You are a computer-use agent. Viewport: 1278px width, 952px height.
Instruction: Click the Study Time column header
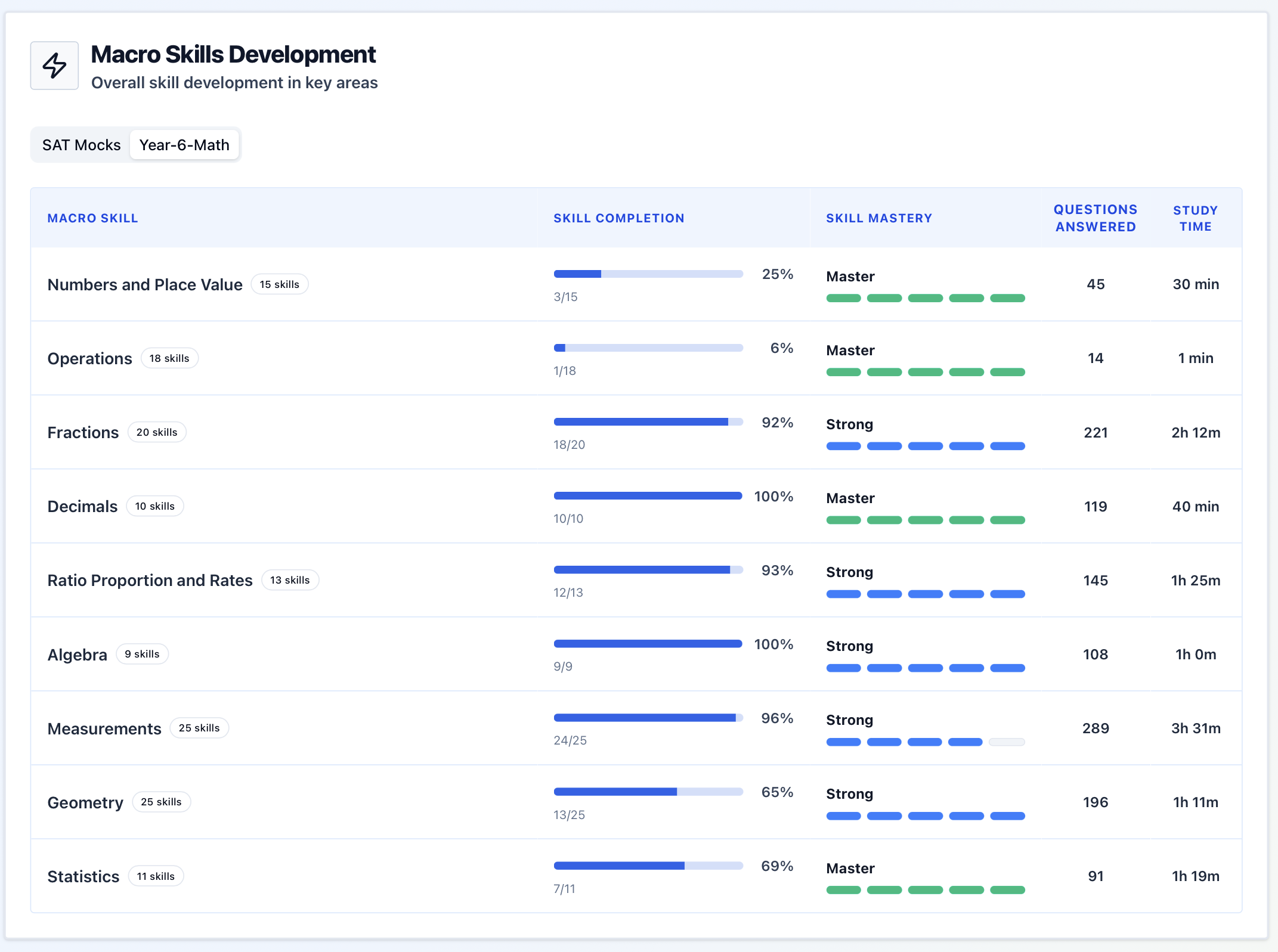pyautogui.click(x=1195, y=218)
